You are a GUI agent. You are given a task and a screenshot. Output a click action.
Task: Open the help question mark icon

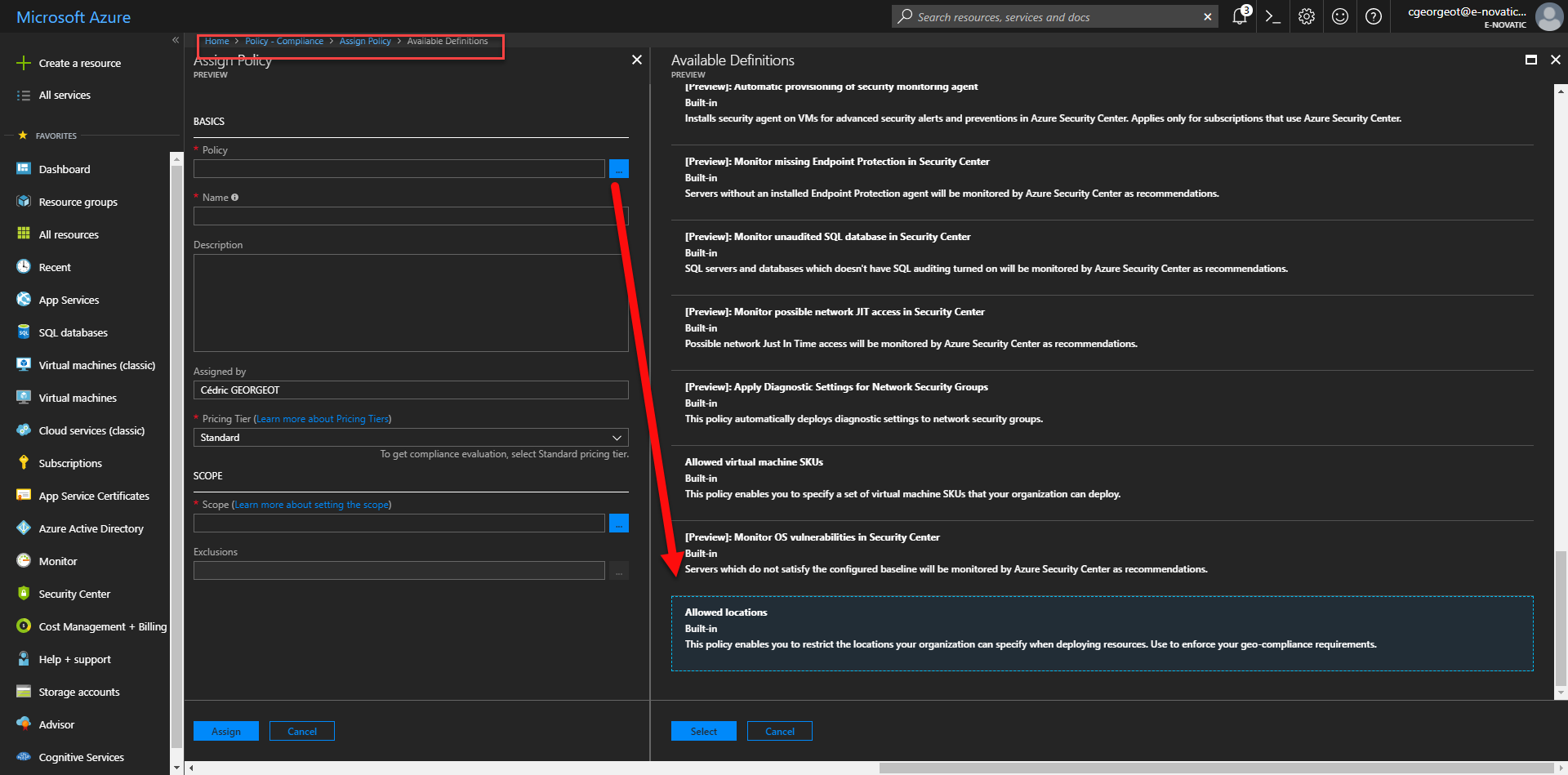pyautogui.click(x=1374, y=16)
